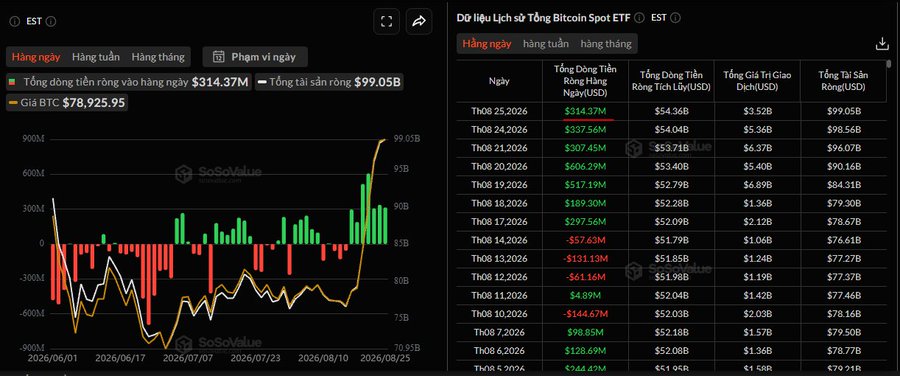
Task: Click info icon right of chart EST label
Action: 51,21
